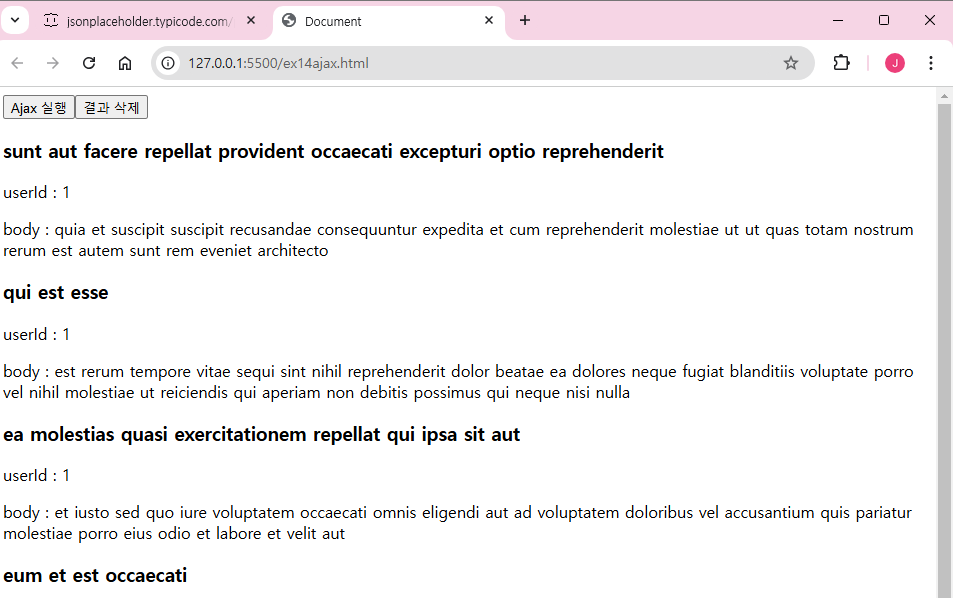
Task: Bookmark this page with star icon
Action: pos(790,63)
